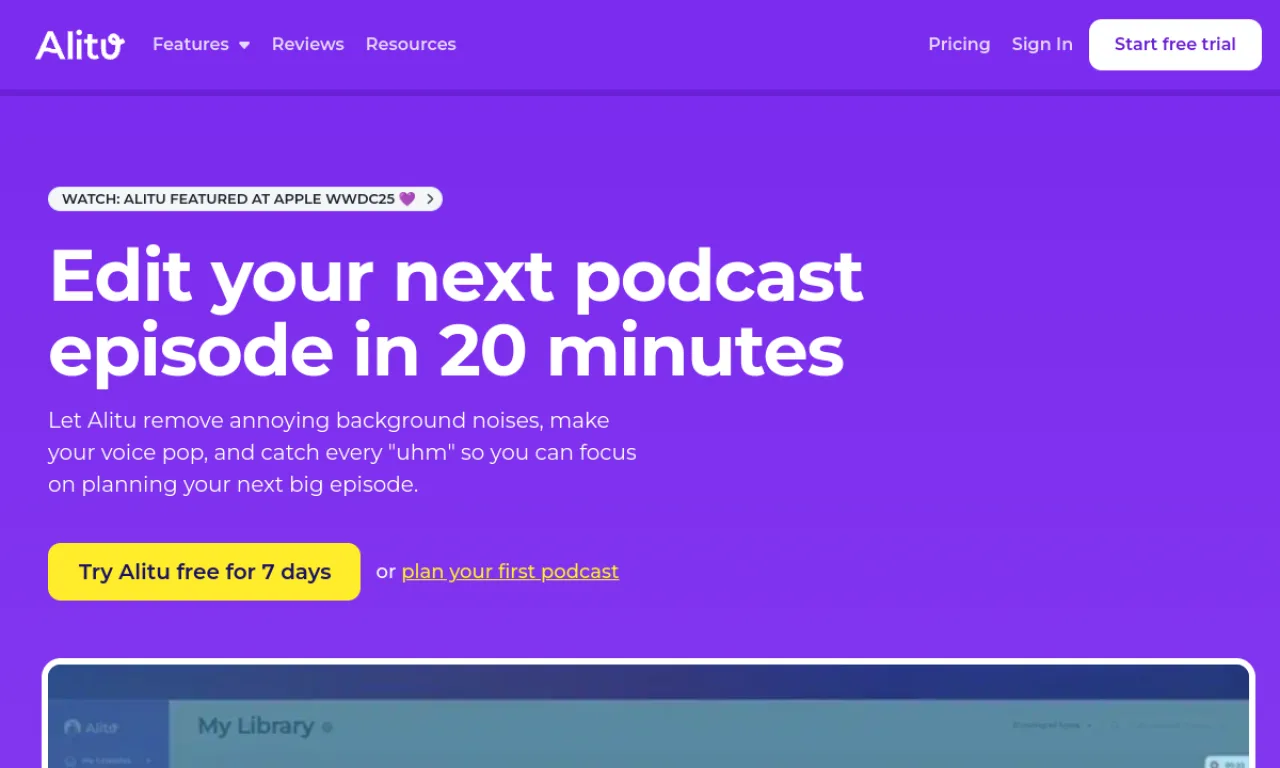Image resolution: width=1280 pixels, height=768 pixels.
Task: Click the paragraph starting Let Alitu remove annoying
Action: 342,452
